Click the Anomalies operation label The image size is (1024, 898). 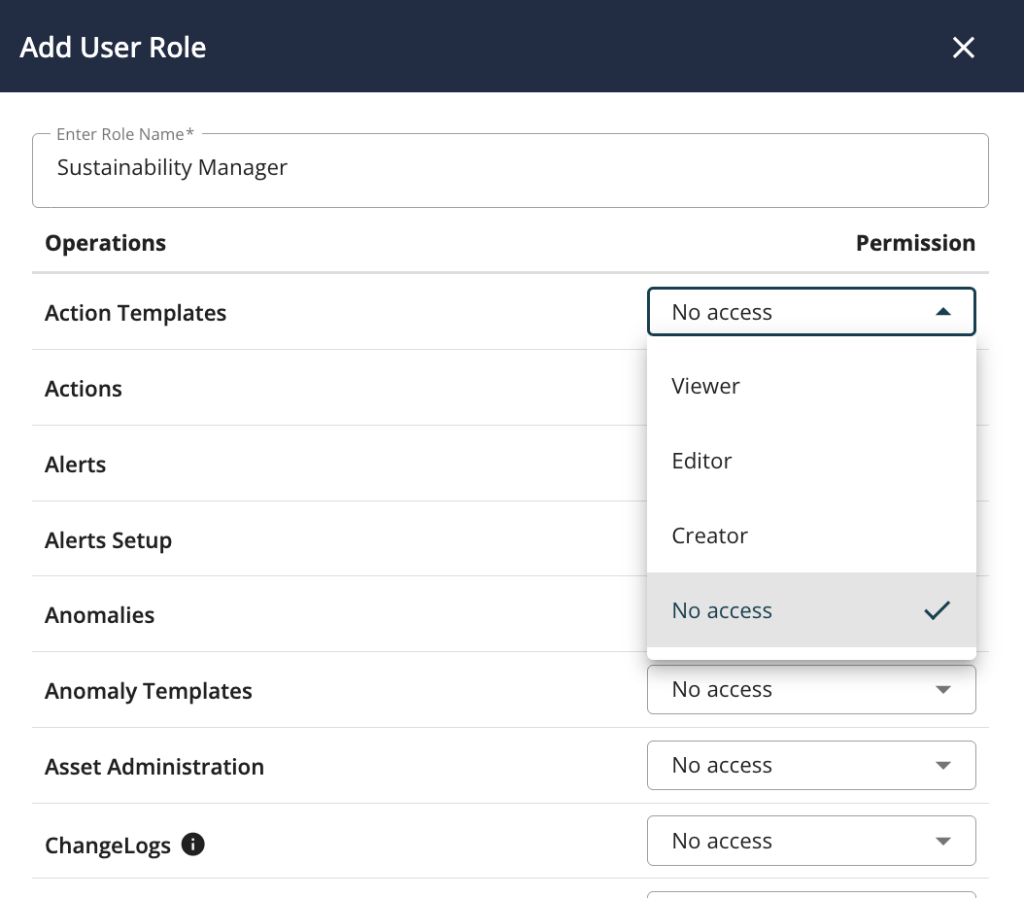pyautogui.click(x=99, y=615)
